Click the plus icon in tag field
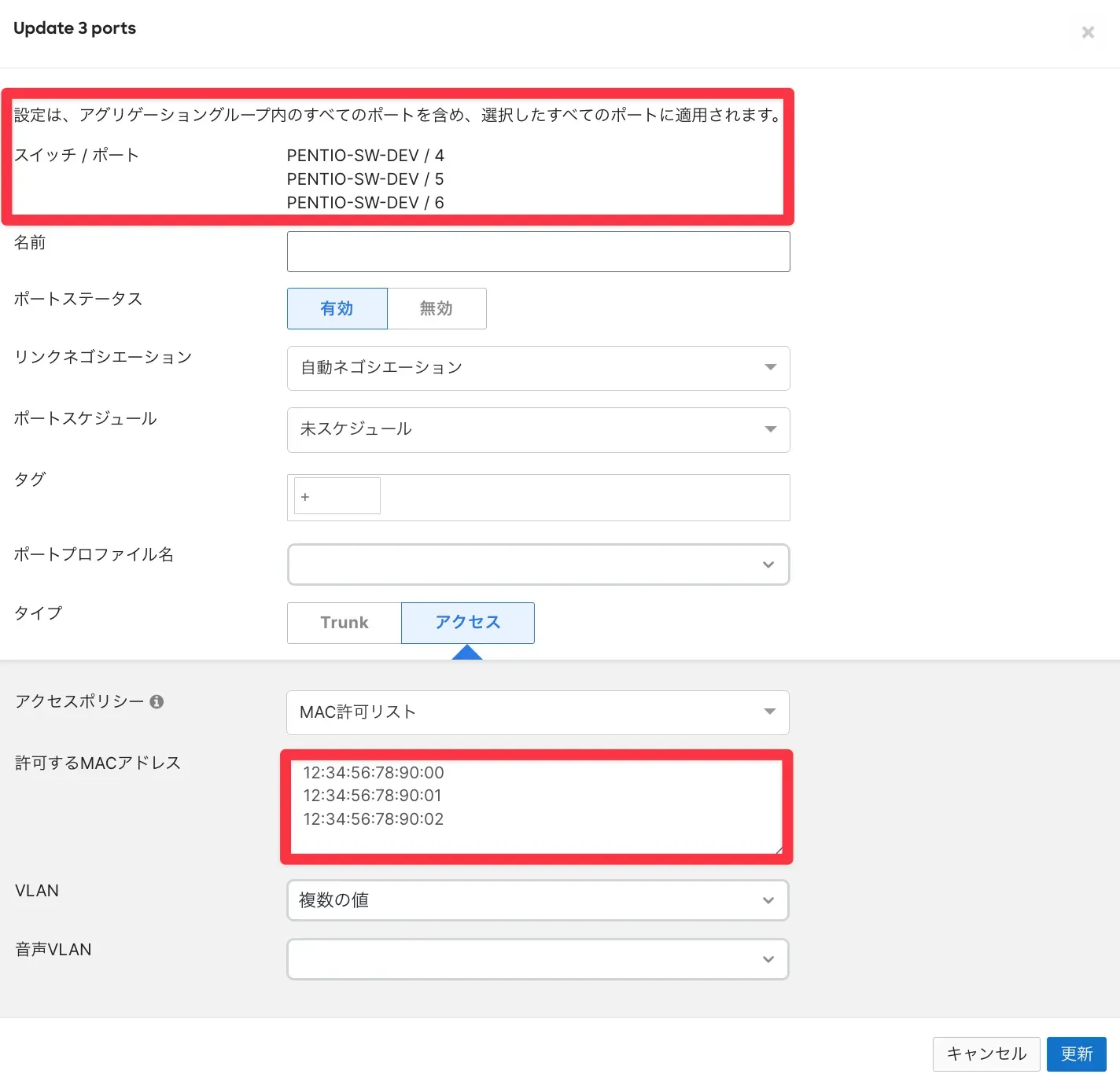Viewport: 1120px width, 1074px height. [305, 497]
